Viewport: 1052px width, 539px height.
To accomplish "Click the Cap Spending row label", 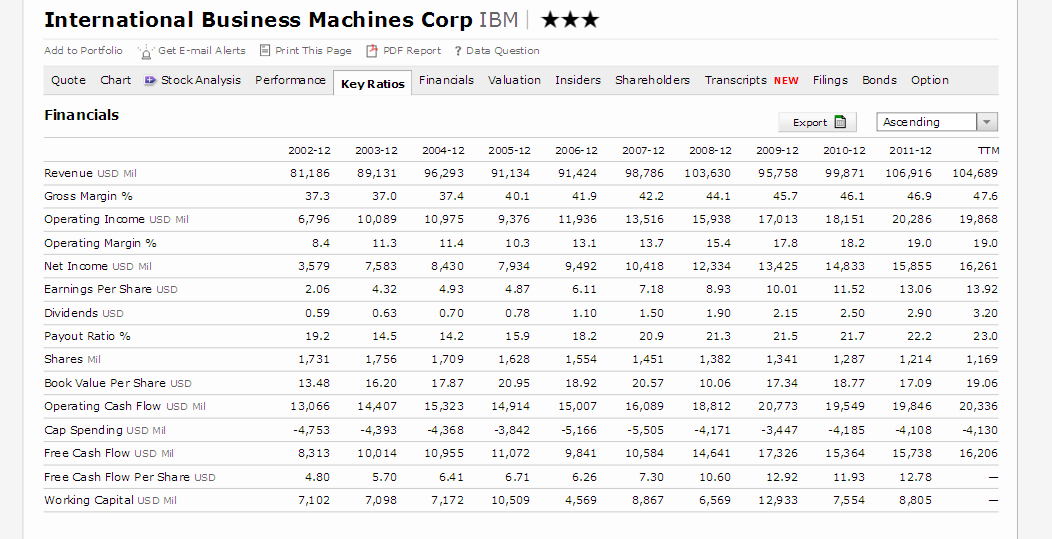I will 105,430.
